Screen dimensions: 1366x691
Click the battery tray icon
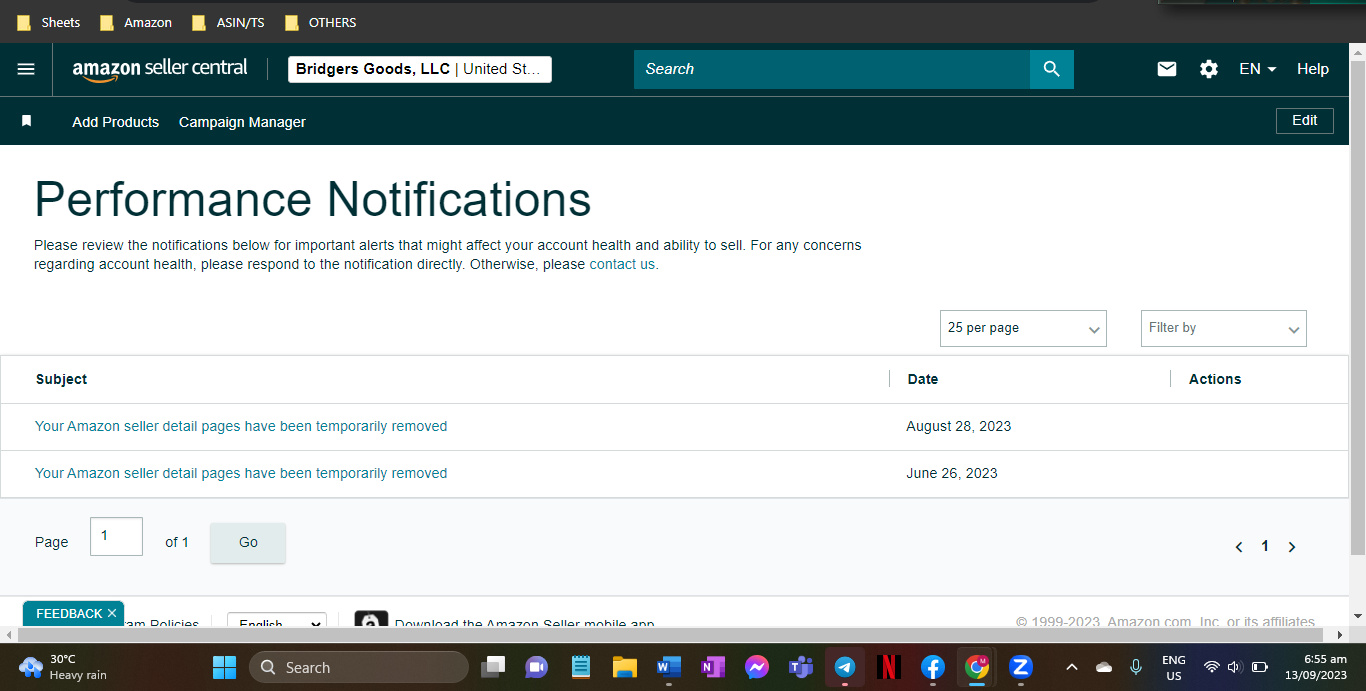click(1260, 667)
